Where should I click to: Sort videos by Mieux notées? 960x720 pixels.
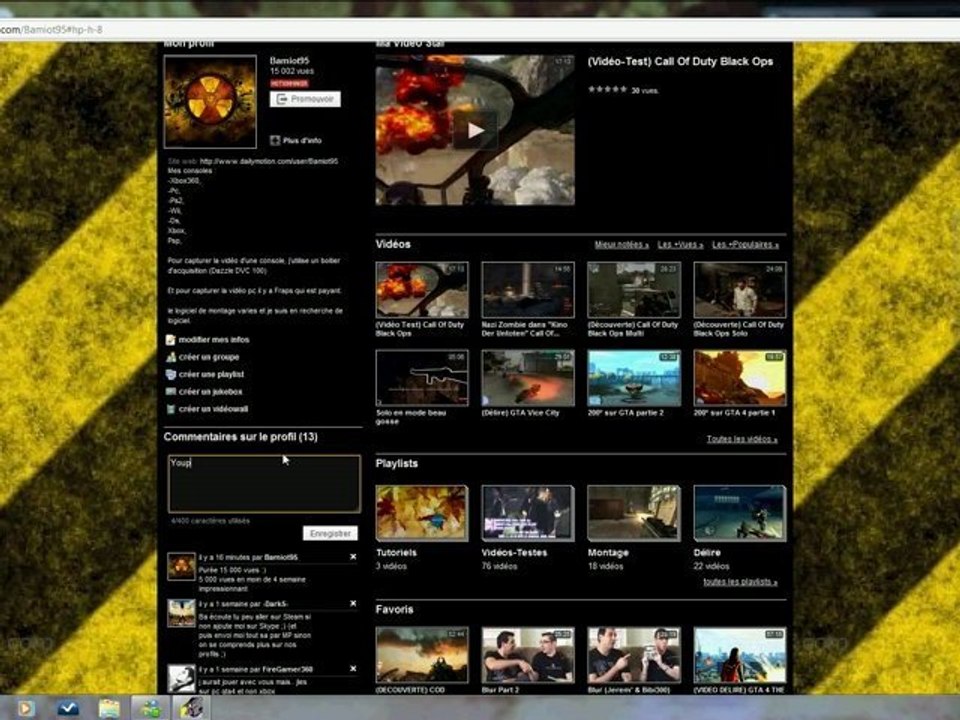(x=621, y=245)
